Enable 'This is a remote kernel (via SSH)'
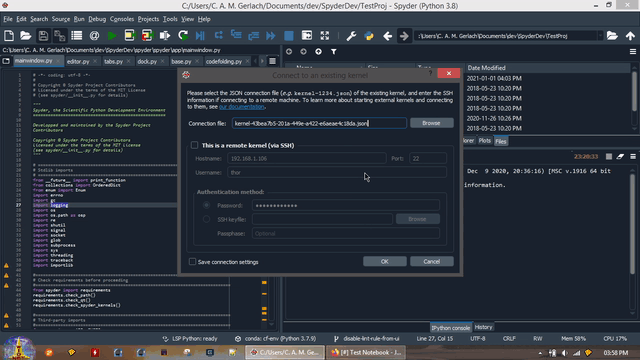Viewport: 640px width, 360px height. pyautogui.click(x=195, y=145)
